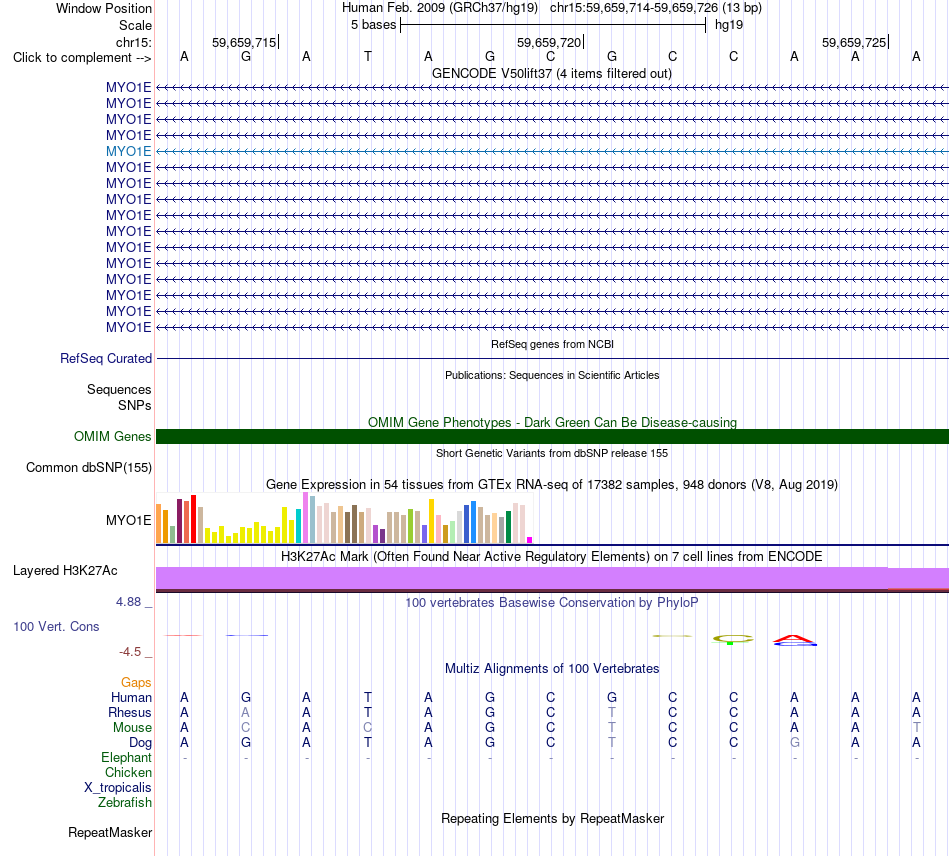Click the small magenta bar ending the GTEx chart
Image resolution: width=950 pixels, height=856 pixels.
point(530,540)
